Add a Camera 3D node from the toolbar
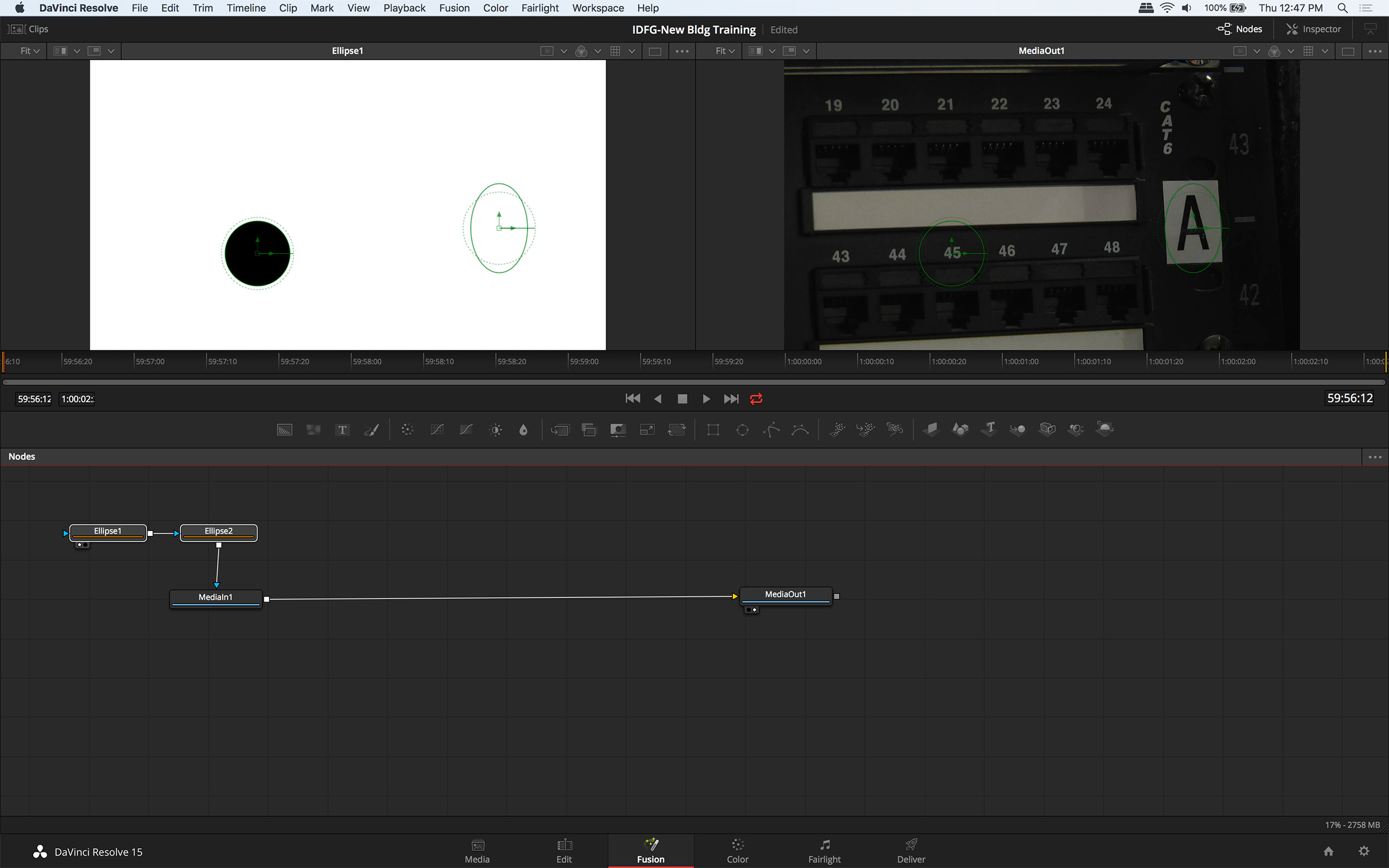 [x=1047, y=429]
